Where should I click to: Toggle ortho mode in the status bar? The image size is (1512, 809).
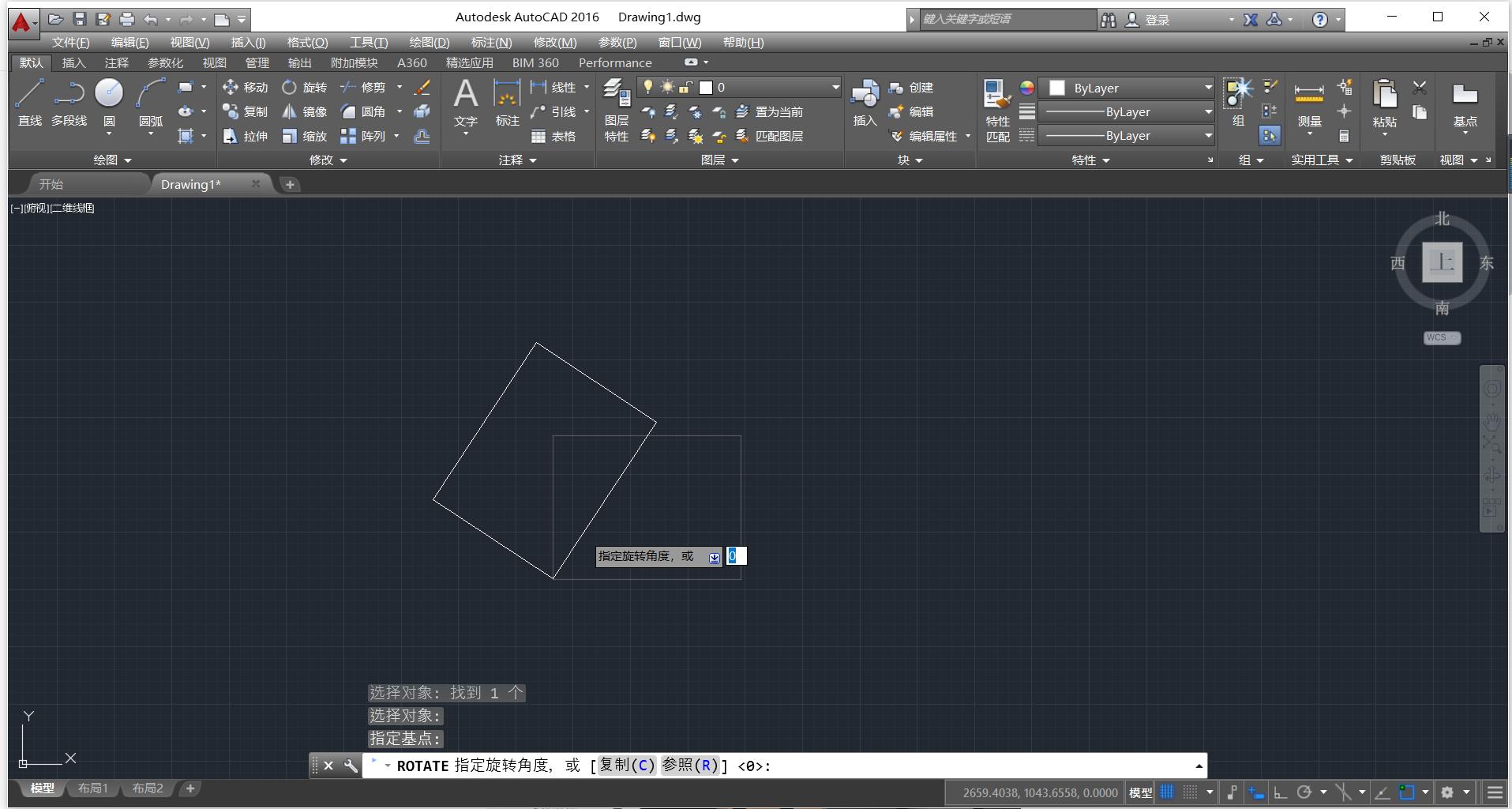1280,792
